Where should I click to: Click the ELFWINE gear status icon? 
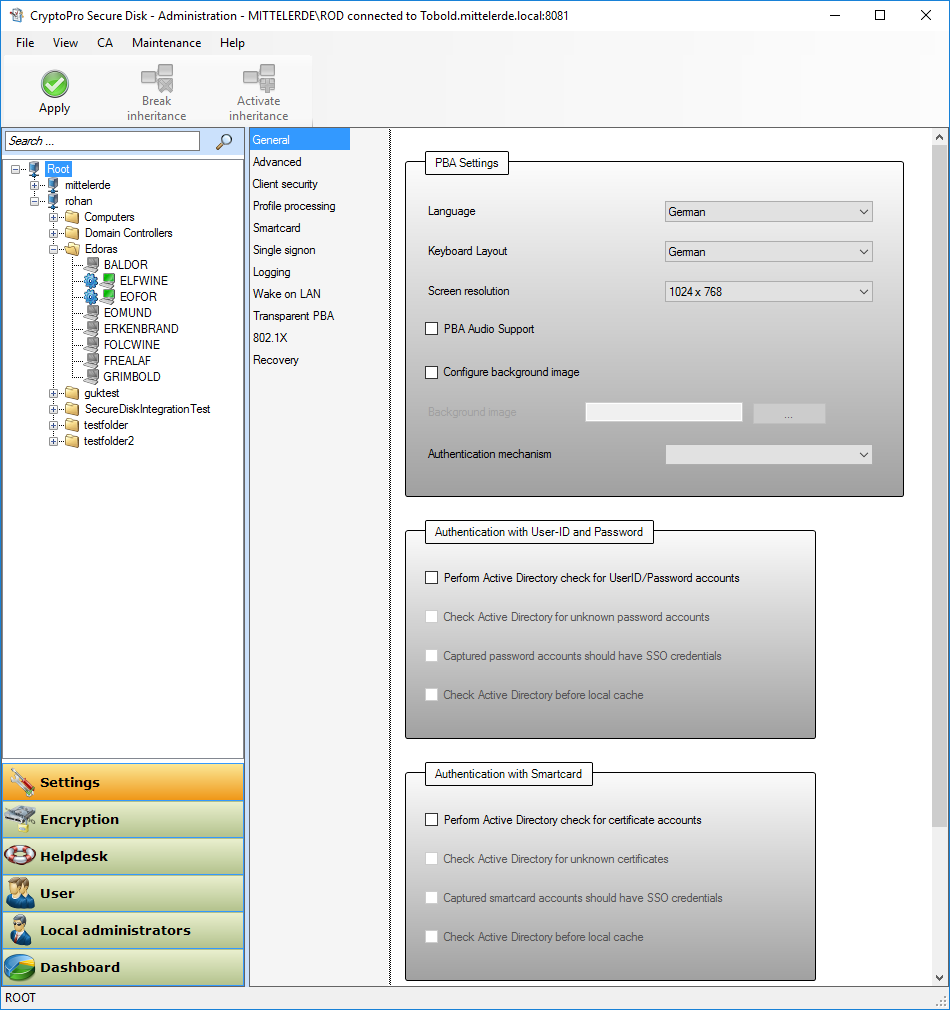[91, 281]
